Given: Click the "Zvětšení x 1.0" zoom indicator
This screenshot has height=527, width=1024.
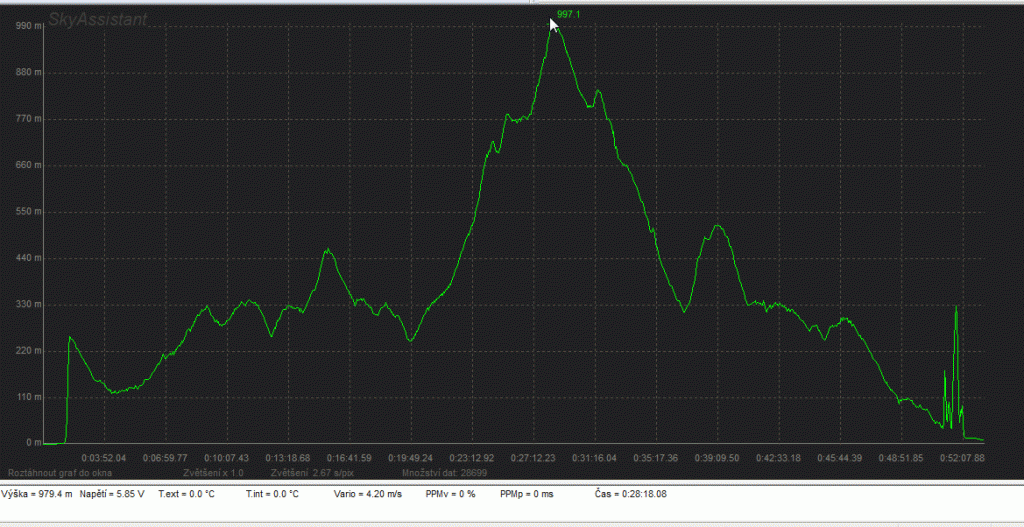Looking at the screenshot, I should click(x=213, y=470).
